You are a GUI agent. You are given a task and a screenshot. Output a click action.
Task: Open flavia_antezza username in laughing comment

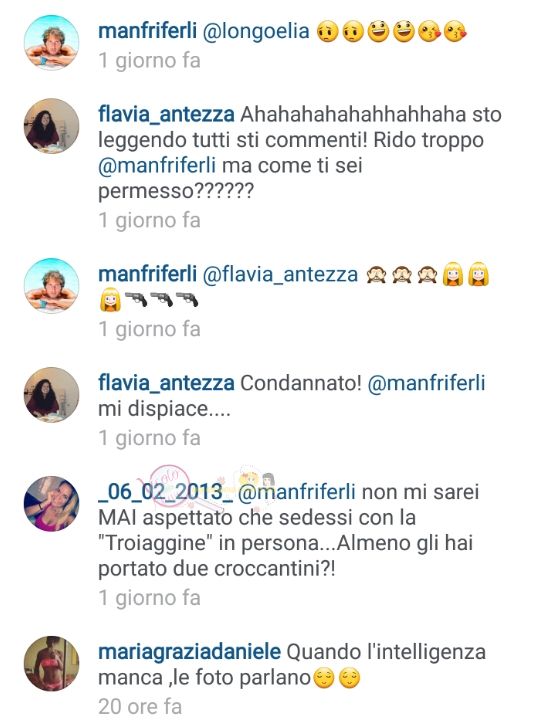pyautogui.click(x=166, y=115)
